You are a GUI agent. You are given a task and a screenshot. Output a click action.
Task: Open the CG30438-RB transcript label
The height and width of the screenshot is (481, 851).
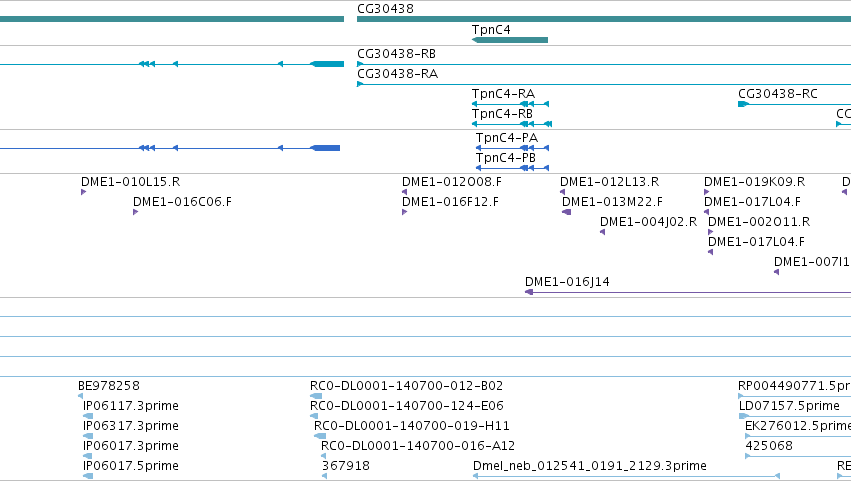click(x=396, y=54)
